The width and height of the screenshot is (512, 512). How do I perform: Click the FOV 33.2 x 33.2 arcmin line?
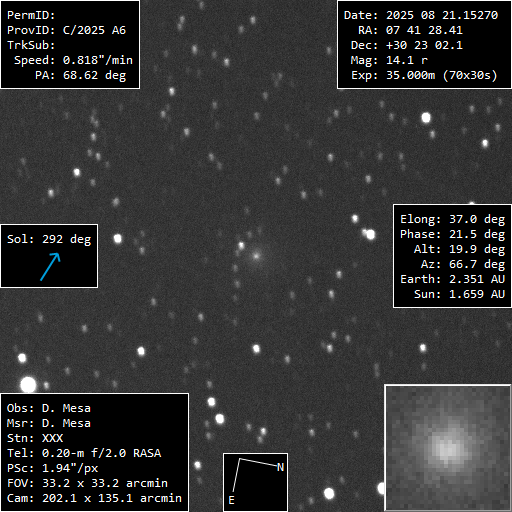[87, 483]
